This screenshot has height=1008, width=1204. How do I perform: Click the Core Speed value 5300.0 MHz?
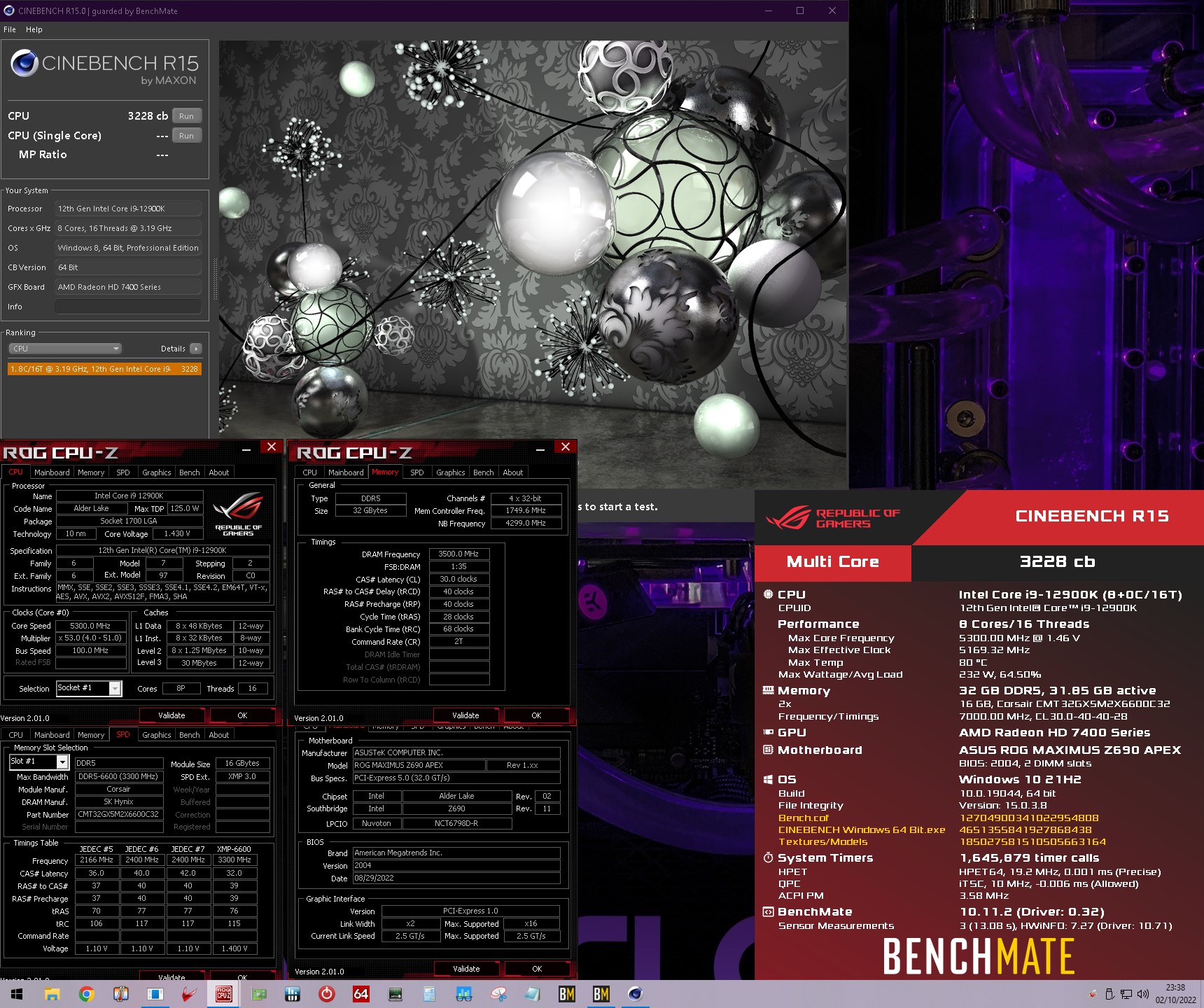point(90,626)
